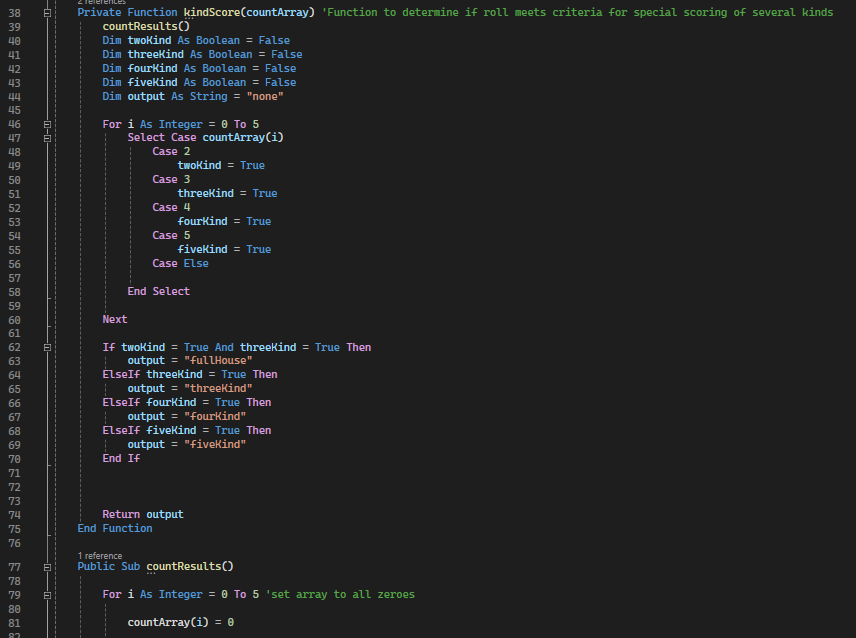Click 'ElseIf fiveKind' condition line 68
Viewport: 856px width, 638px height.
(187, 430)
